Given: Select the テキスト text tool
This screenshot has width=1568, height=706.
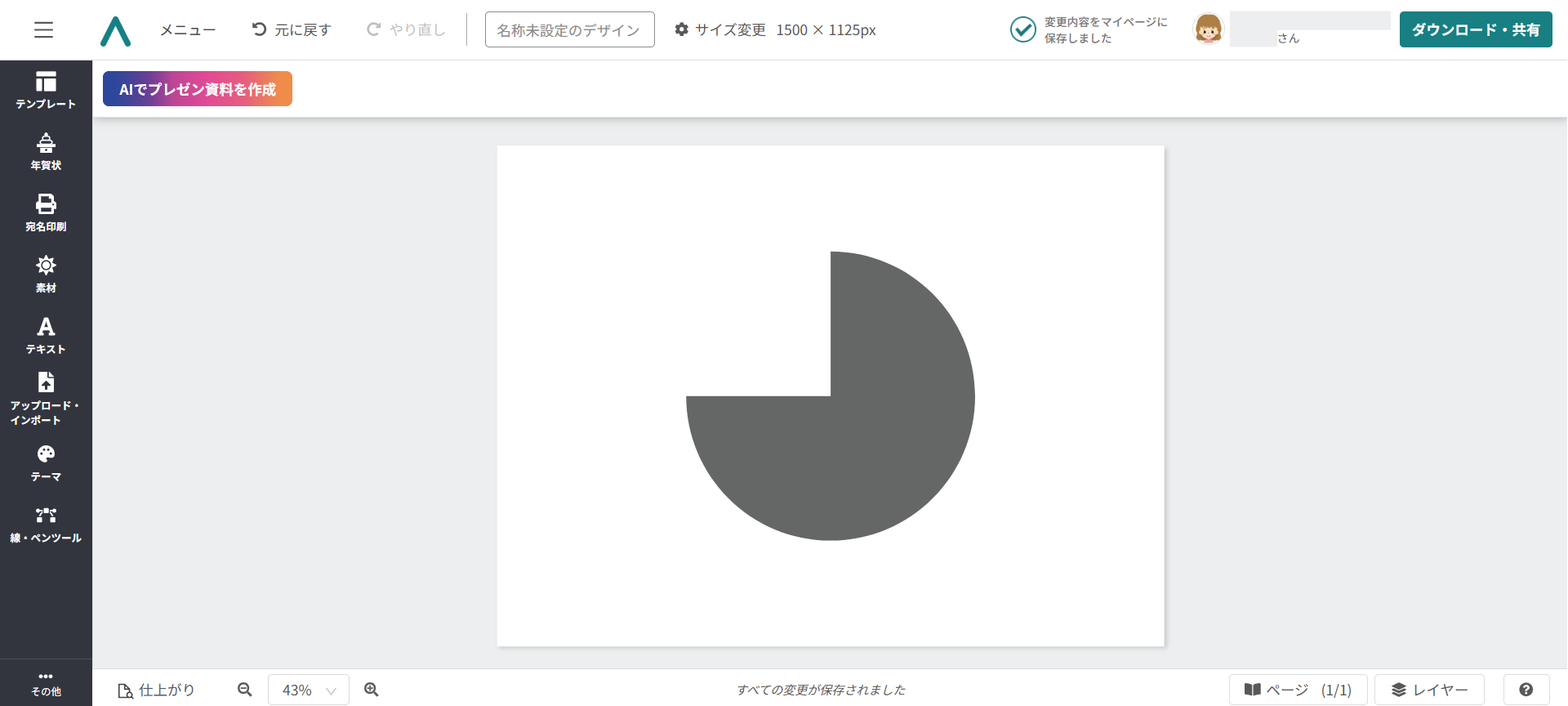Looking at the screenshot, I should coord(46,335).
